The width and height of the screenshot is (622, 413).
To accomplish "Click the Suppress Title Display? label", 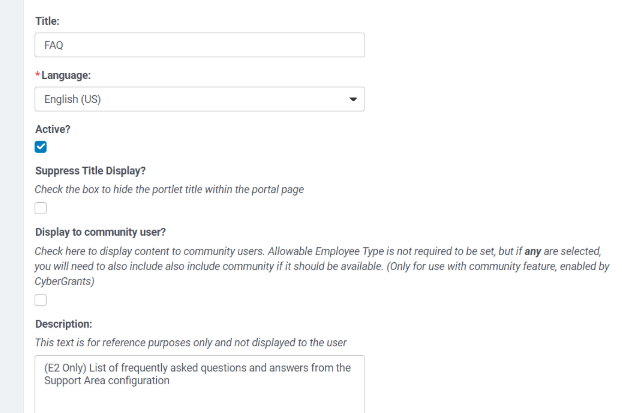I will point(90,171).
